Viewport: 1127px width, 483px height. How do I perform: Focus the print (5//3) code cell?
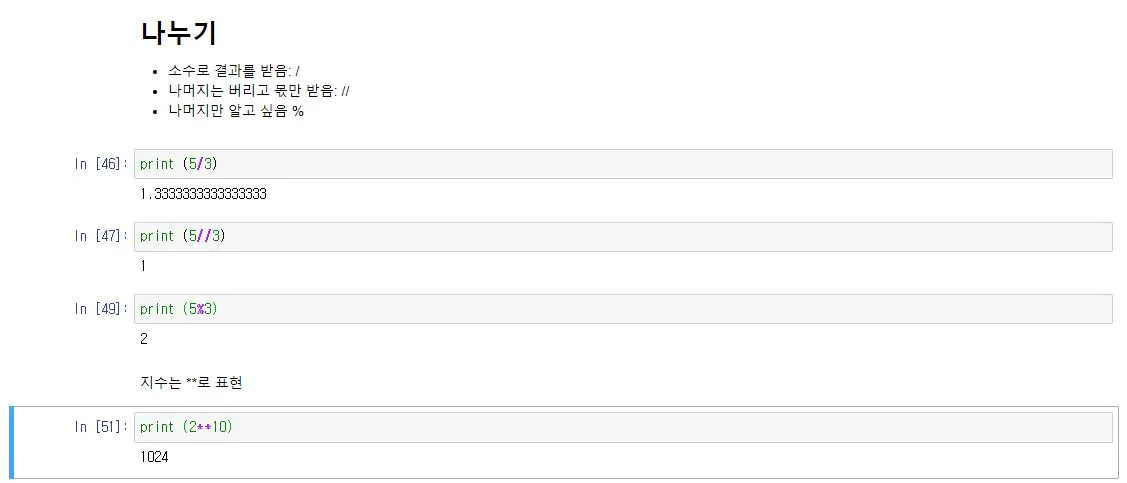pos(622,237)
